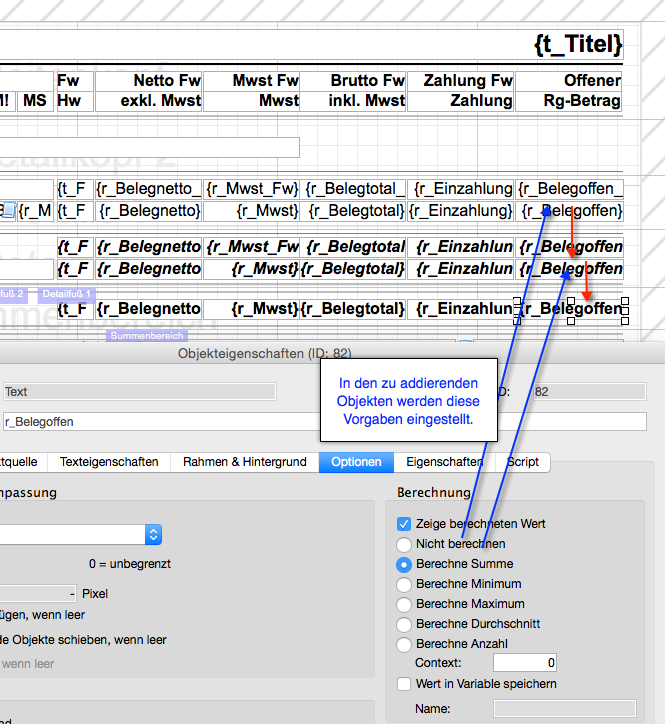665x724 pixels.
Task: Open the Rahmen & Hintergrund tab
Action: (244, 462)
